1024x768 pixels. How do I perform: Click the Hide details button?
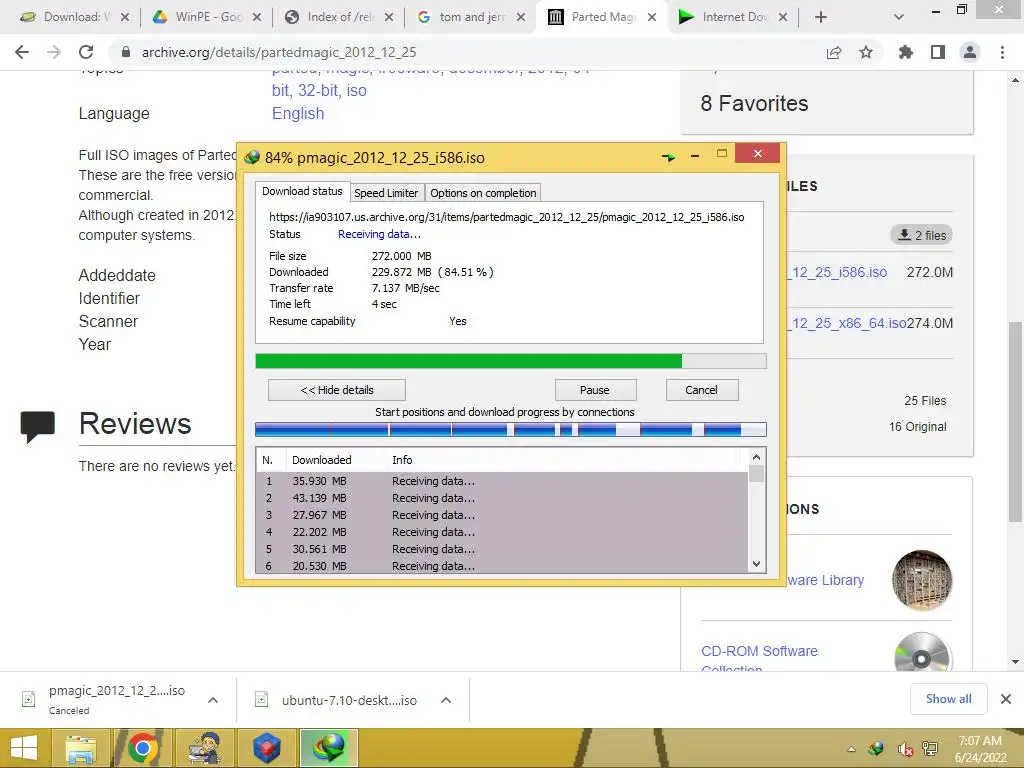point(337,390)
